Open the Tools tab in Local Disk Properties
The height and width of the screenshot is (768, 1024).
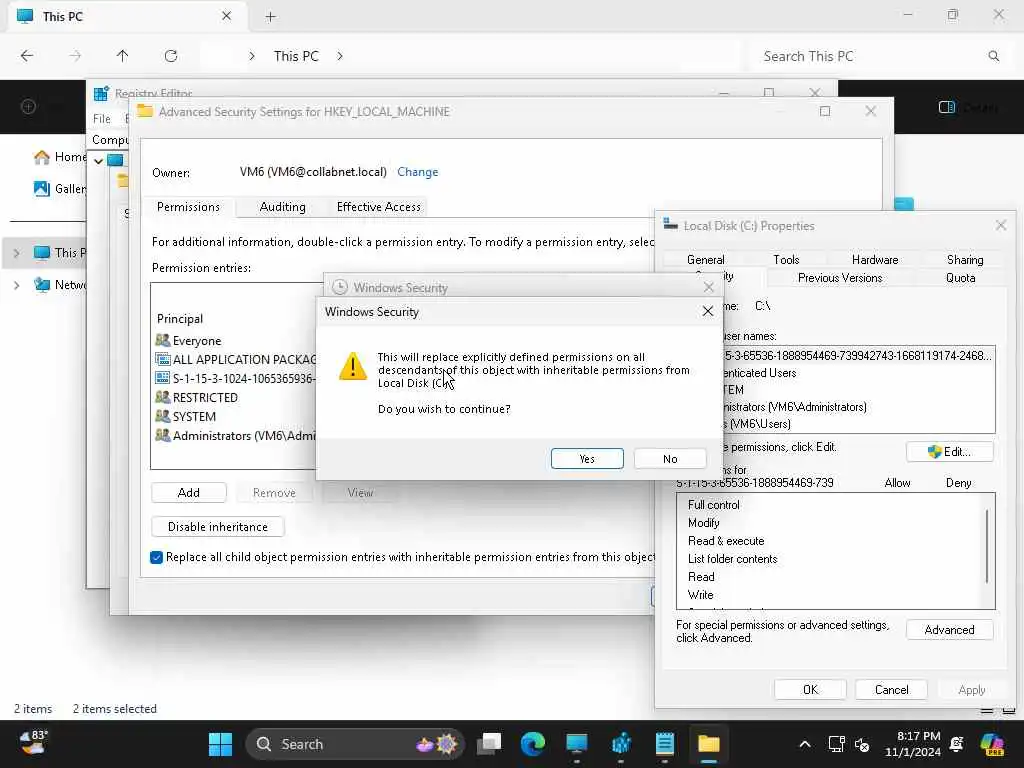[786, 259]
